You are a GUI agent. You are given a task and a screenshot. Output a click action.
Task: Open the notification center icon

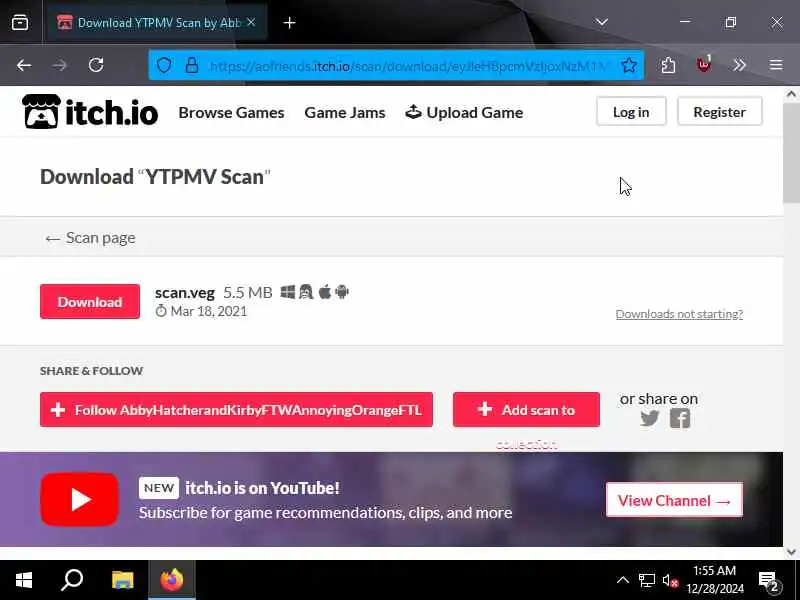tap(769, 581)
